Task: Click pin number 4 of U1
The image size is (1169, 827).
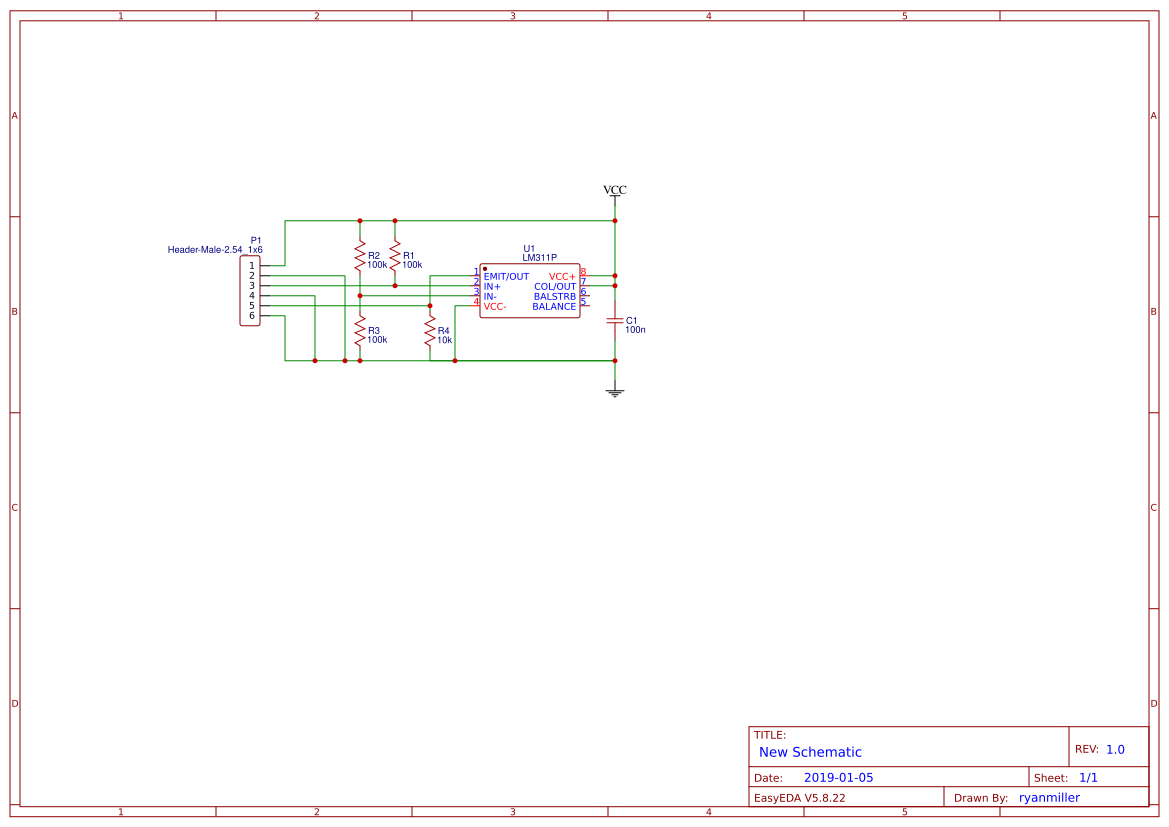Action: (476, 302)
